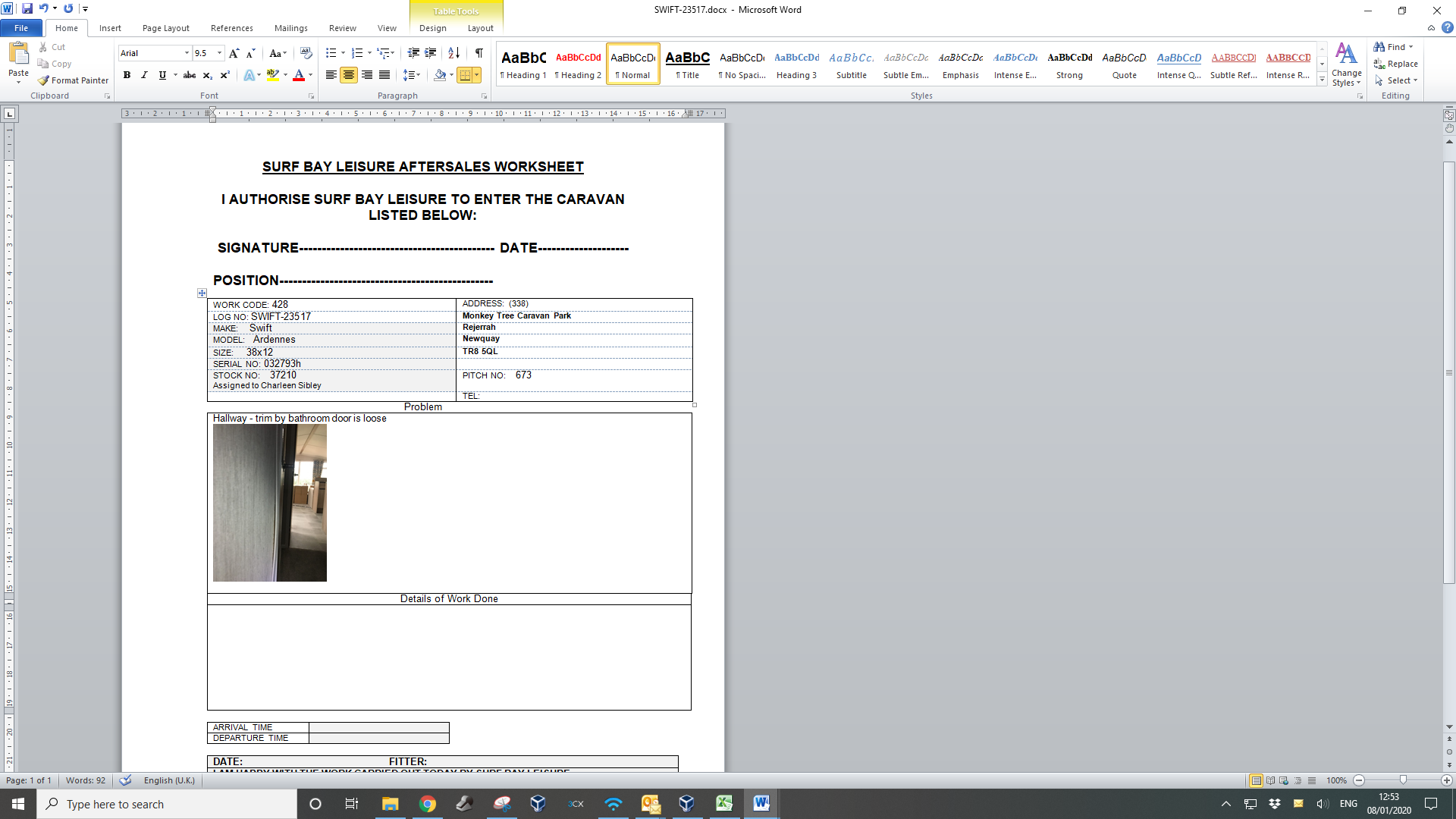Apply the Superscript format icon

pos(225,75)
